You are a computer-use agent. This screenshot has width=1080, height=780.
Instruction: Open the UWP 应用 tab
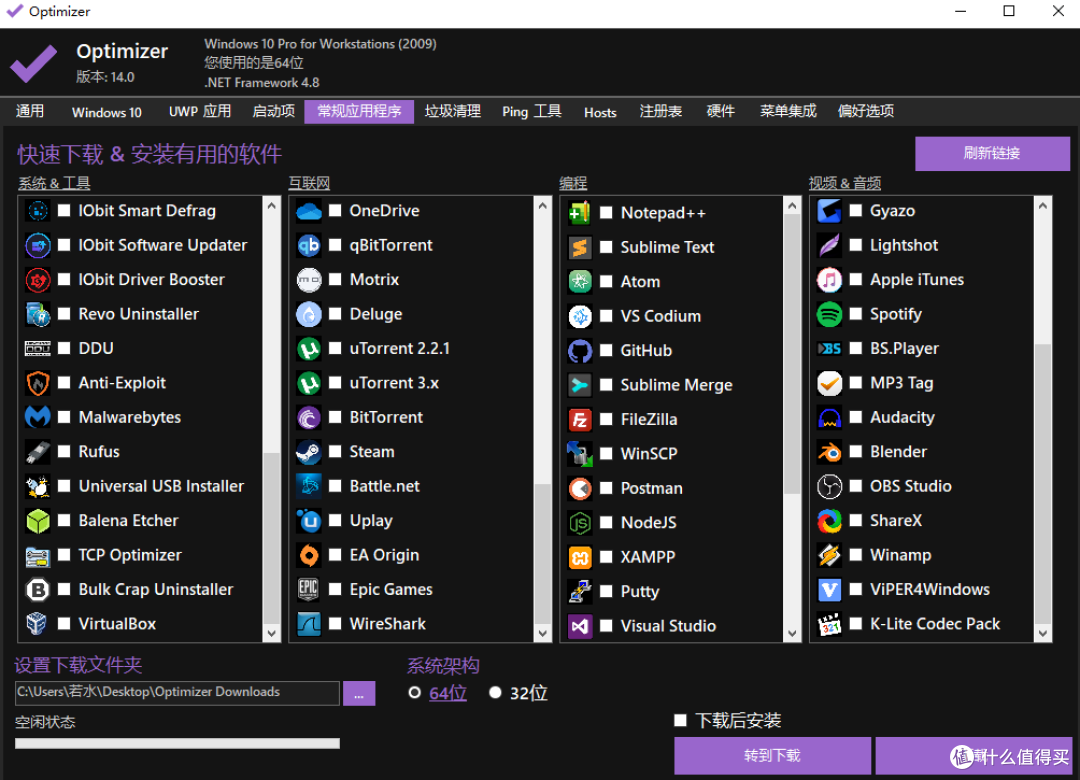coord(200,112)
